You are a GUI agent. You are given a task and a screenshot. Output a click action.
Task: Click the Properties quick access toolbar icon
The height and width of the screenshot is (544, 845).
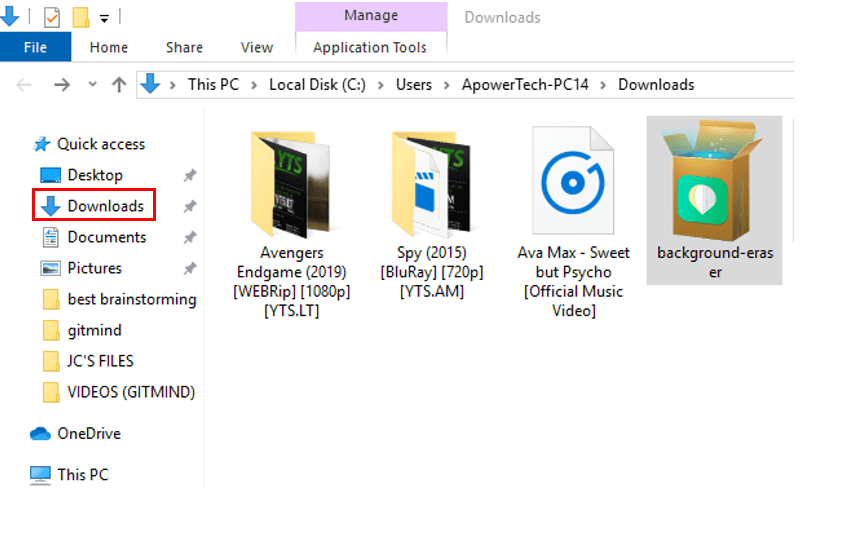pyautogui.click(x=52, y=17)
